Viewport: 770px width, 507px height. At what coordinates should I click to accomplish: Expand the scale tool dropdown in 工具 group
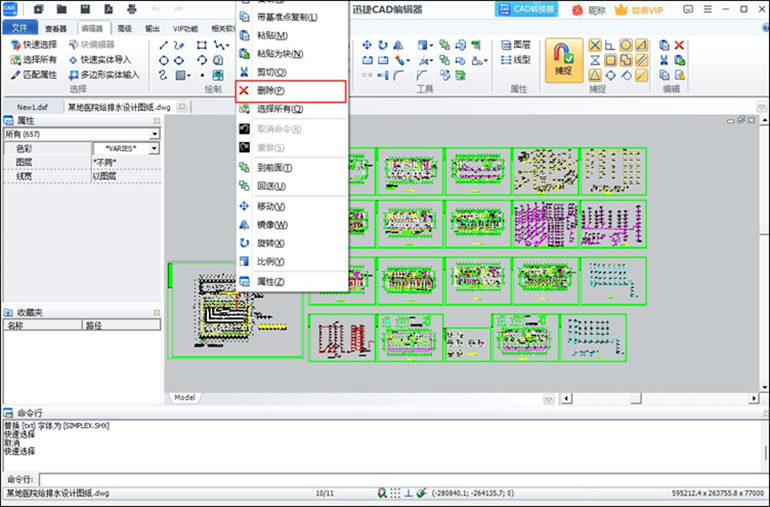click(x=431, y=46)
